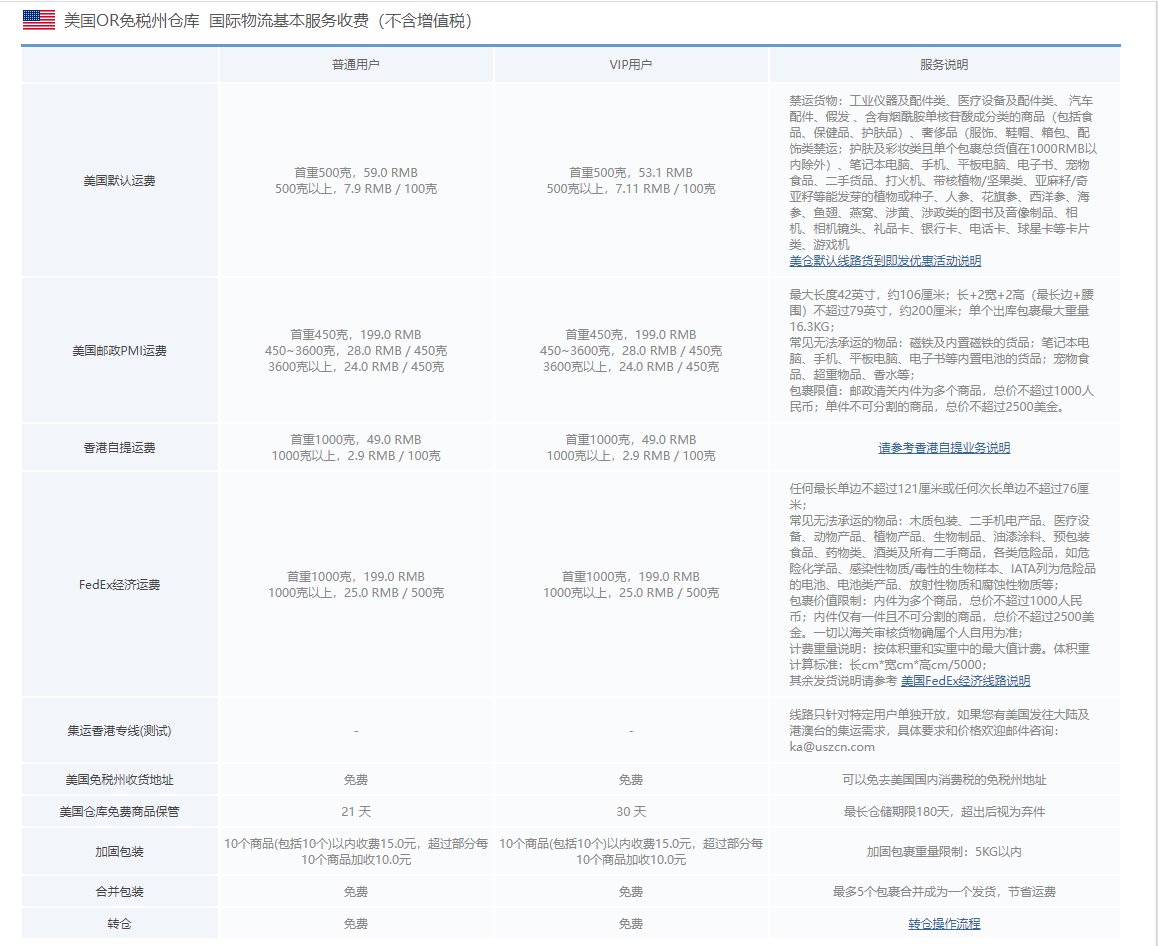Click the 香港自提运费 row label

pos(119,447)
